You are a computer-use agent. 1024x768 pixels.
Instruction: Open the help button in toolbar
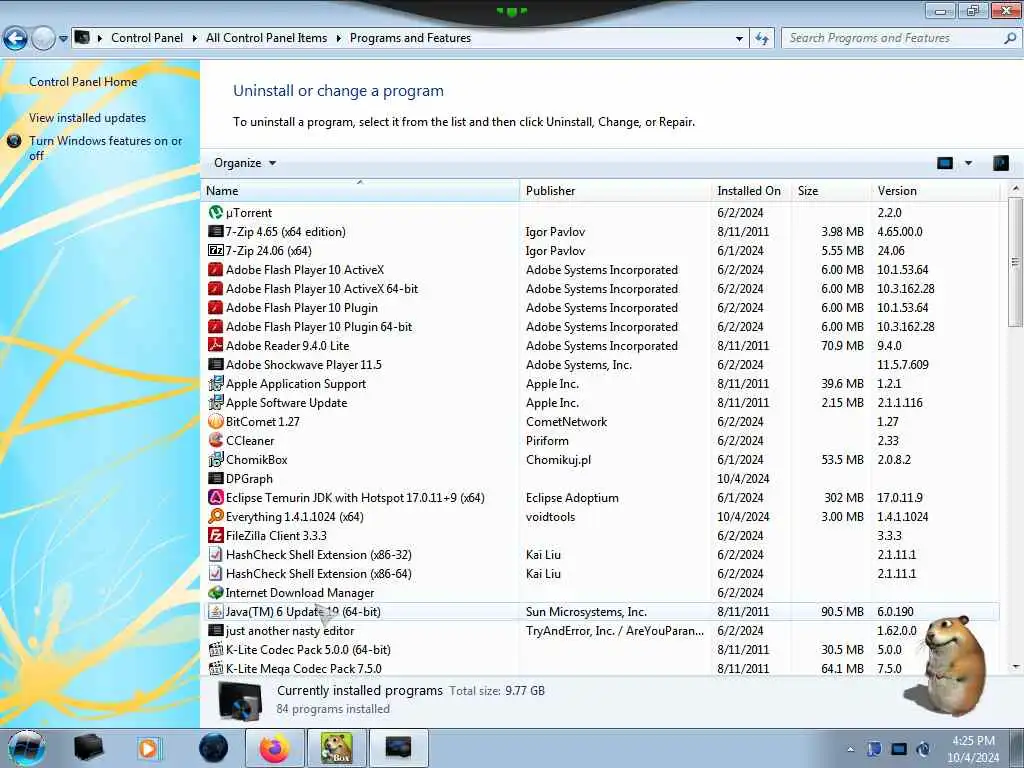tap(1000, 163)
